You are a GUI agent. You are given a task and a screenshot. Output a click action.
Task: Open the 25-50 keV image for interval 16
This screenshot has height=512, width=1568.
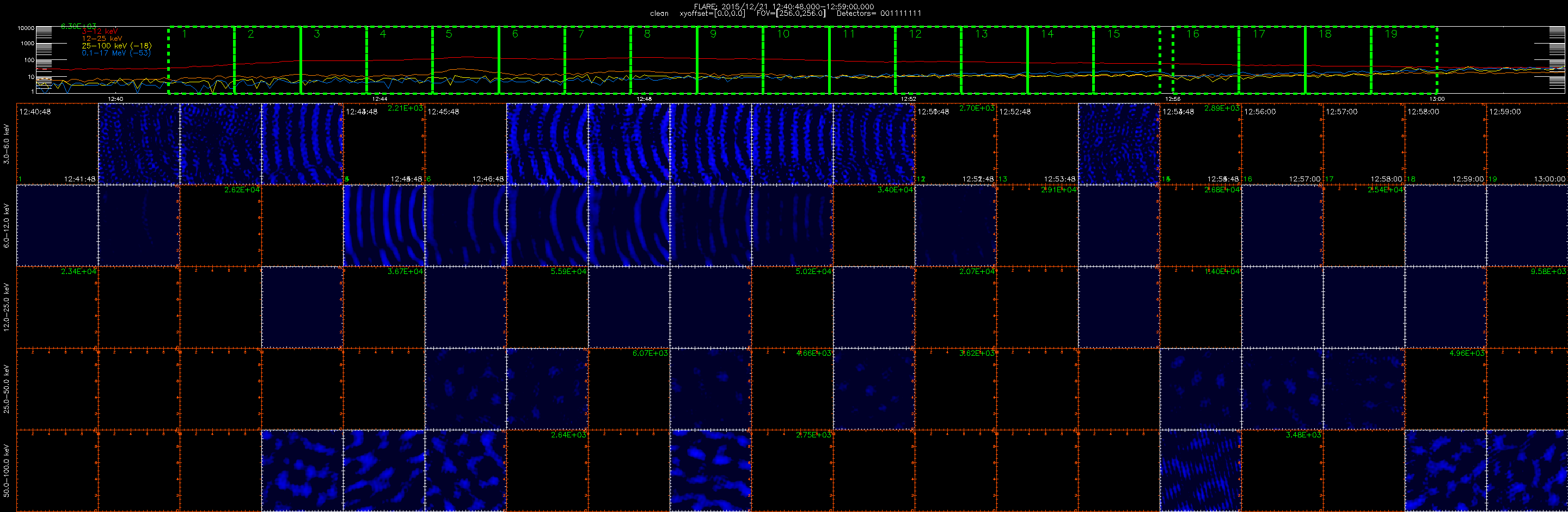[x=1282, y=389]
